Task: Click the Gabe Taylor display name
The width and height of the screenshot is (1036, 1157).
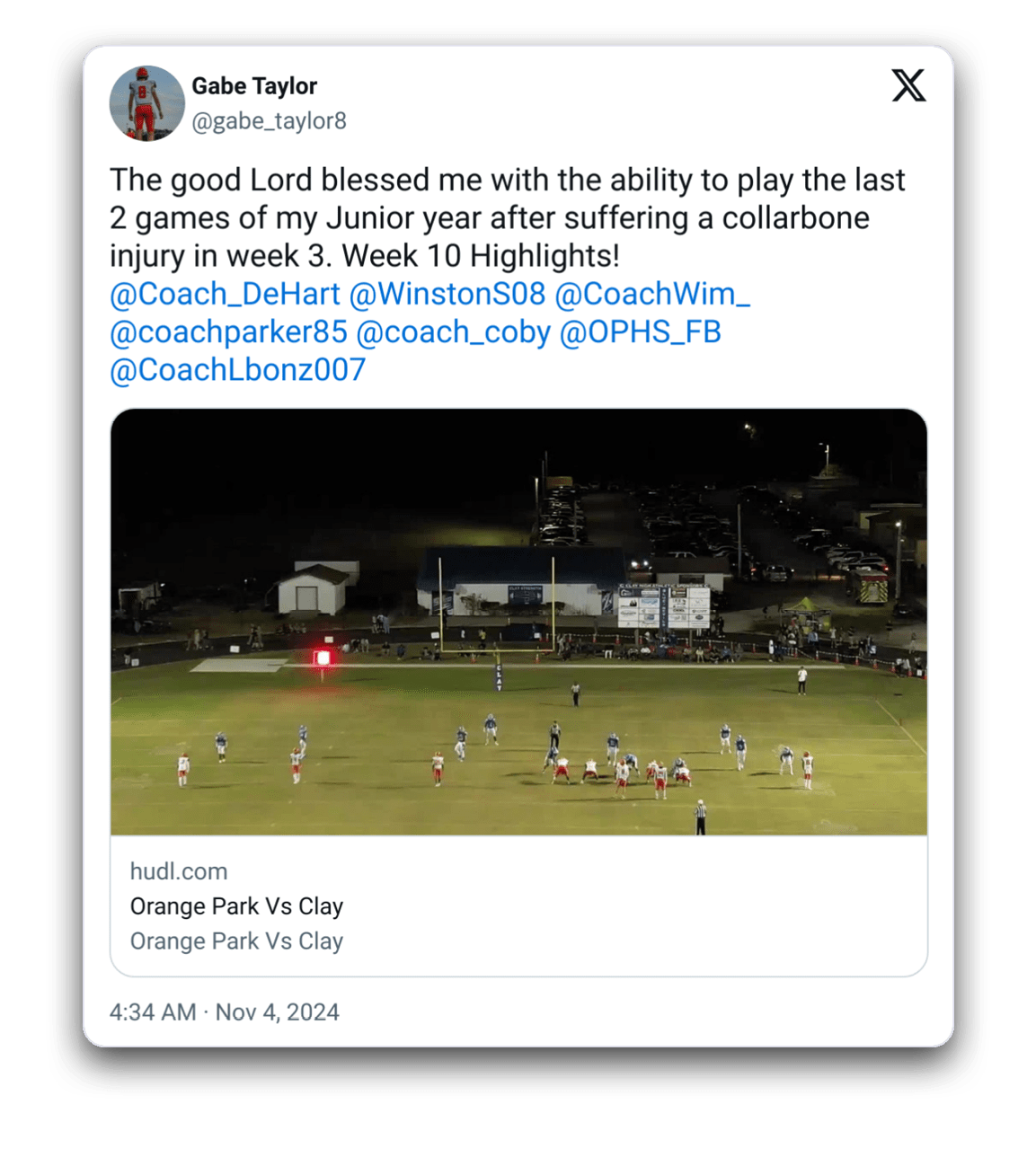Action: [x=254, y=86]
